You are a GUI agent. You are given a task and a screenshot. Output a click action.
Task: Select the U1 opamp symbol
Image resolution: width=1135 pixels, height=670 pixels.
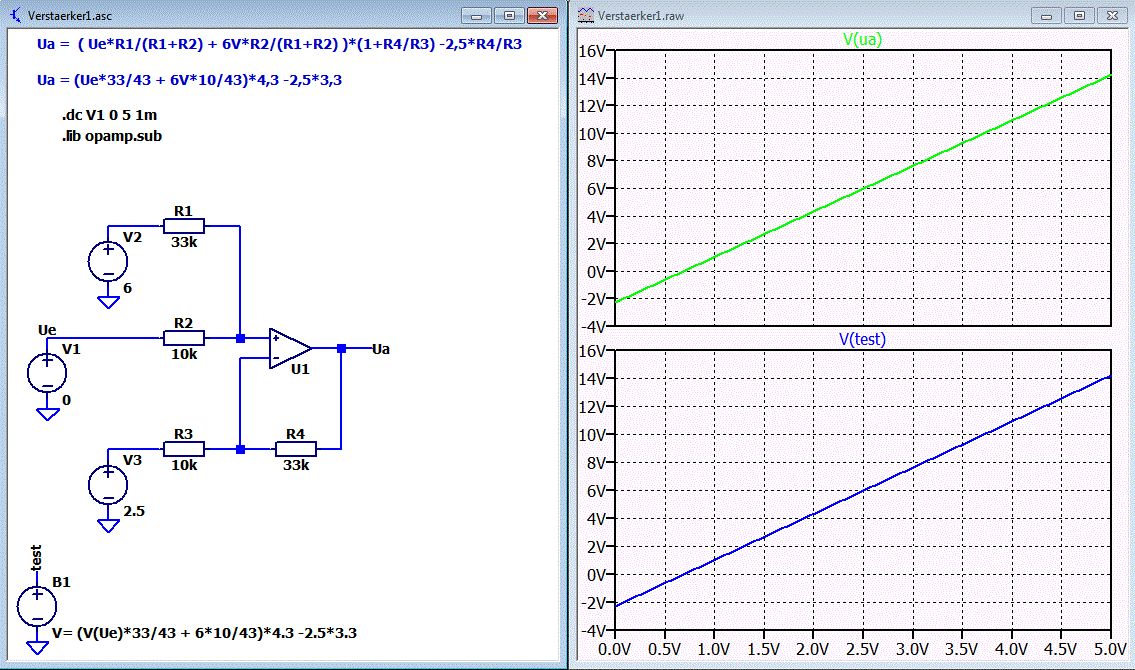(x=290, y=349)
